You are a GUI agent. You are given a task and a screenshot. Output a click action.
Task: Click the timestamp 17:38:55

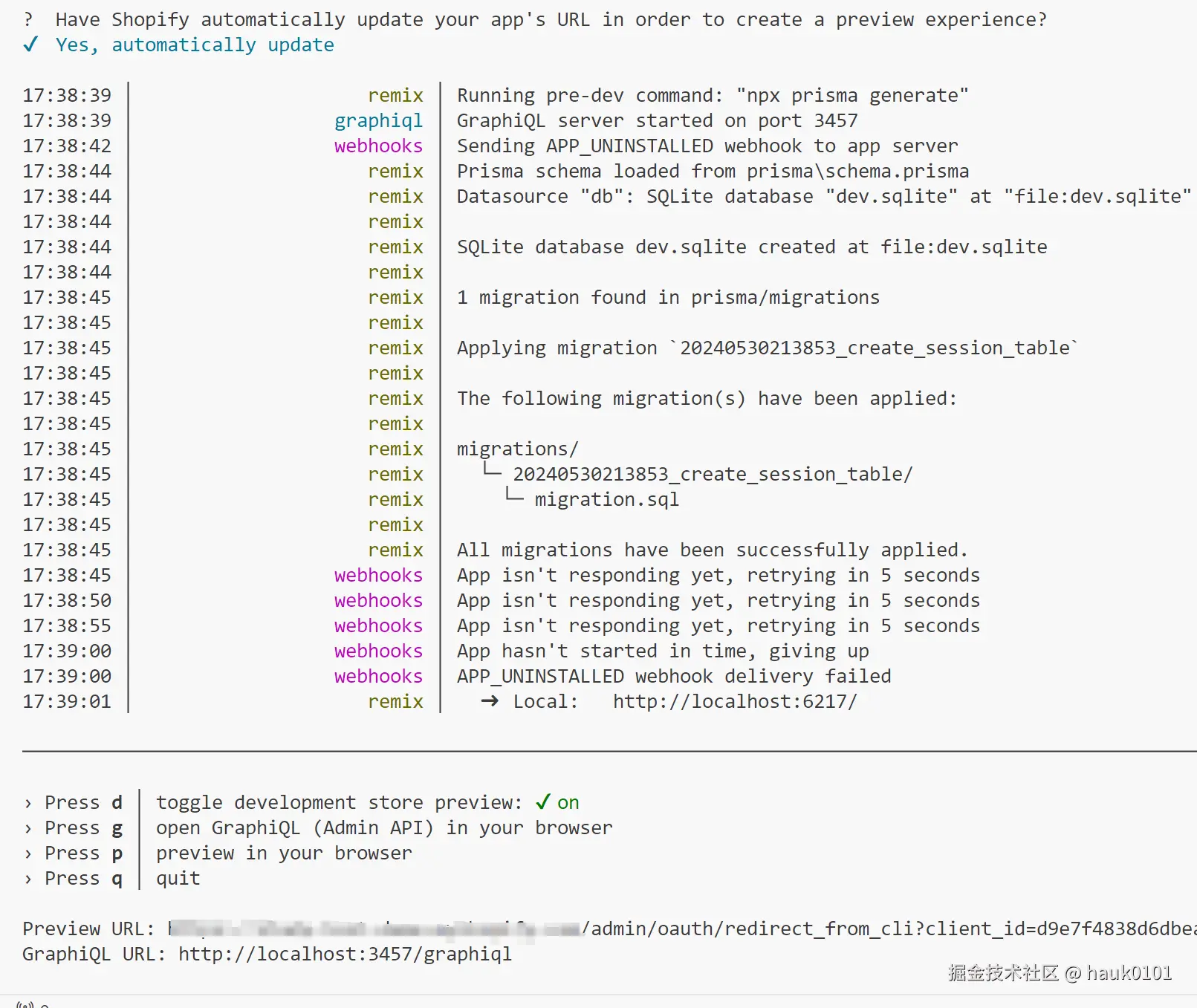(67, 625)
